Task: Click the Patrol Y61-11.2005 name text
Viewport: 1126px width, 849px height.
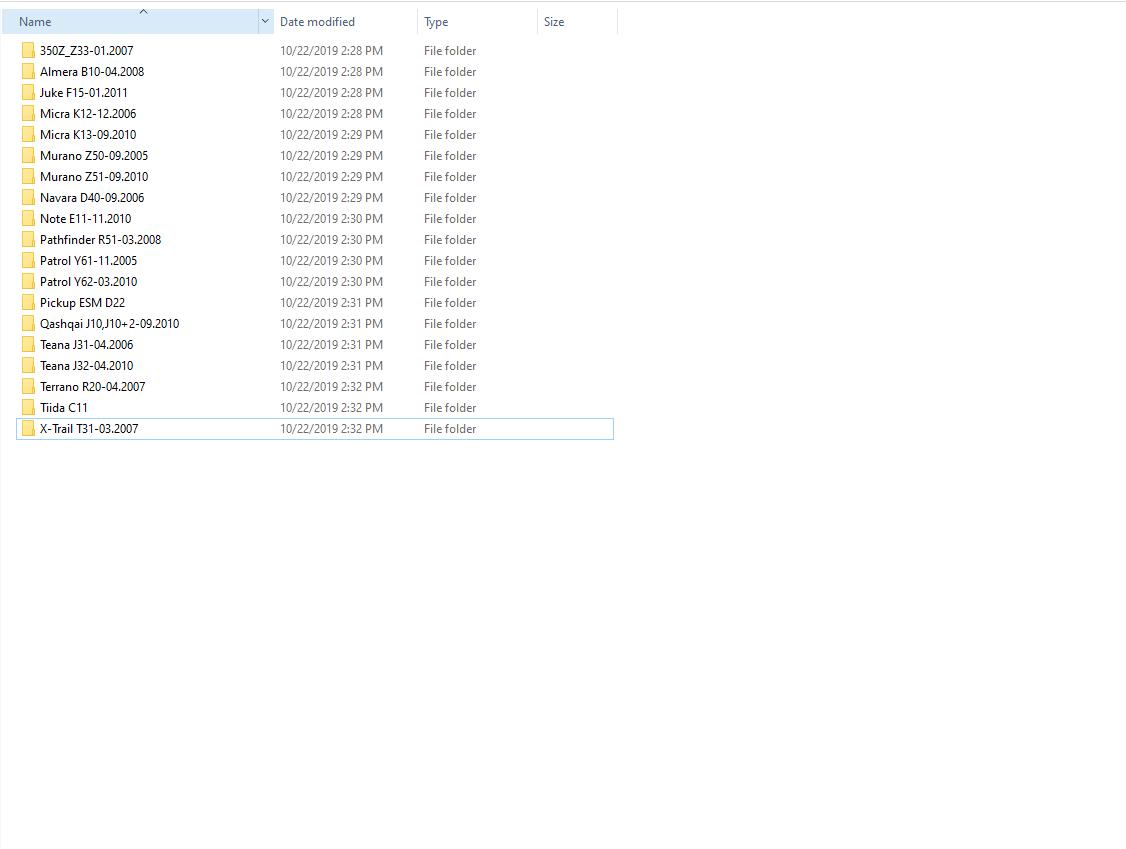Action: (88, 260)
